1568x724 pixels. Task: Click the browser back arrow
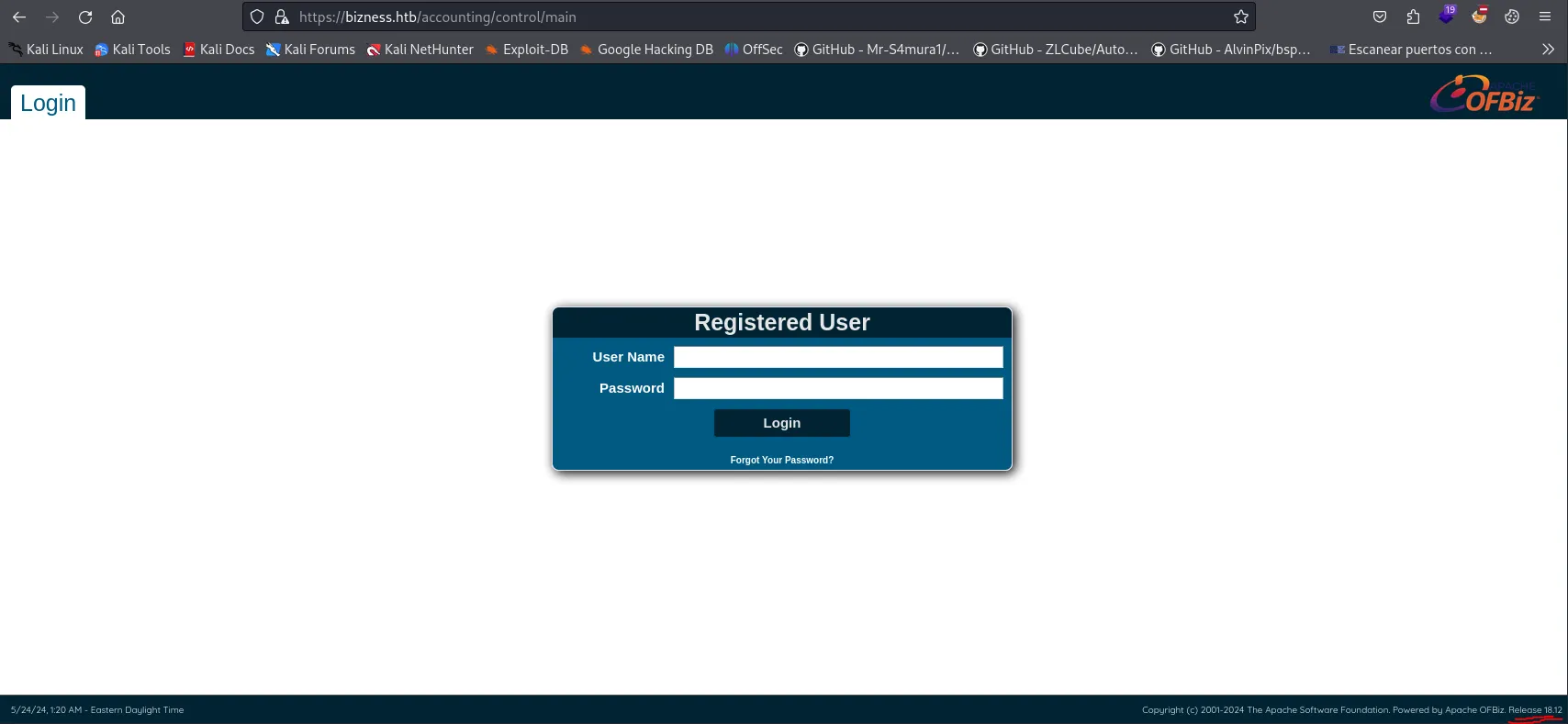coord(19,17)
